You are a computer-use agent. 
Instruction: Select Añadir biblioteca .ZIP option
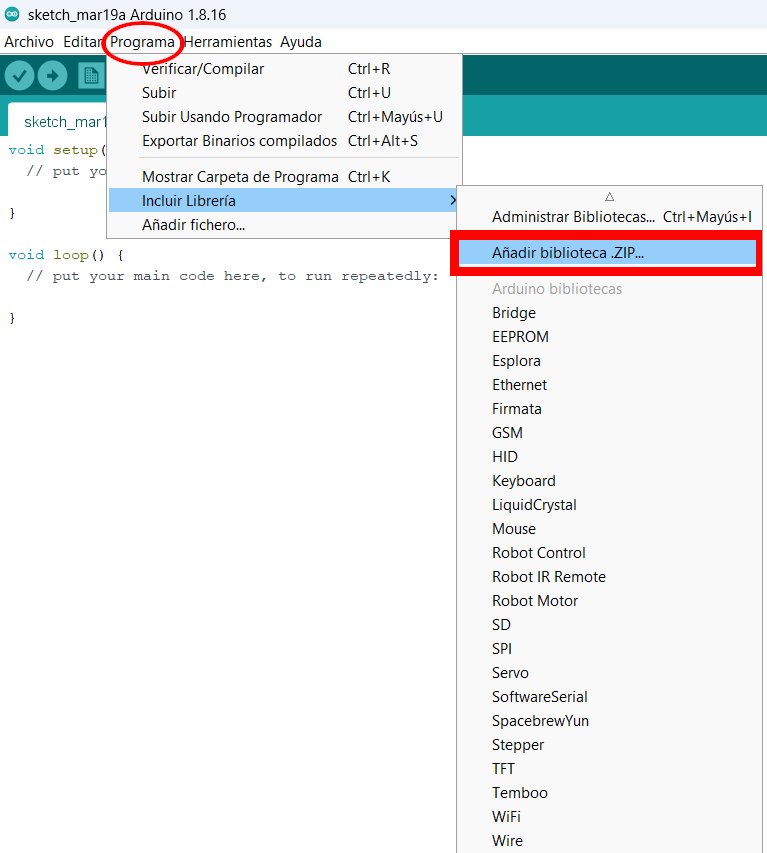567,253
